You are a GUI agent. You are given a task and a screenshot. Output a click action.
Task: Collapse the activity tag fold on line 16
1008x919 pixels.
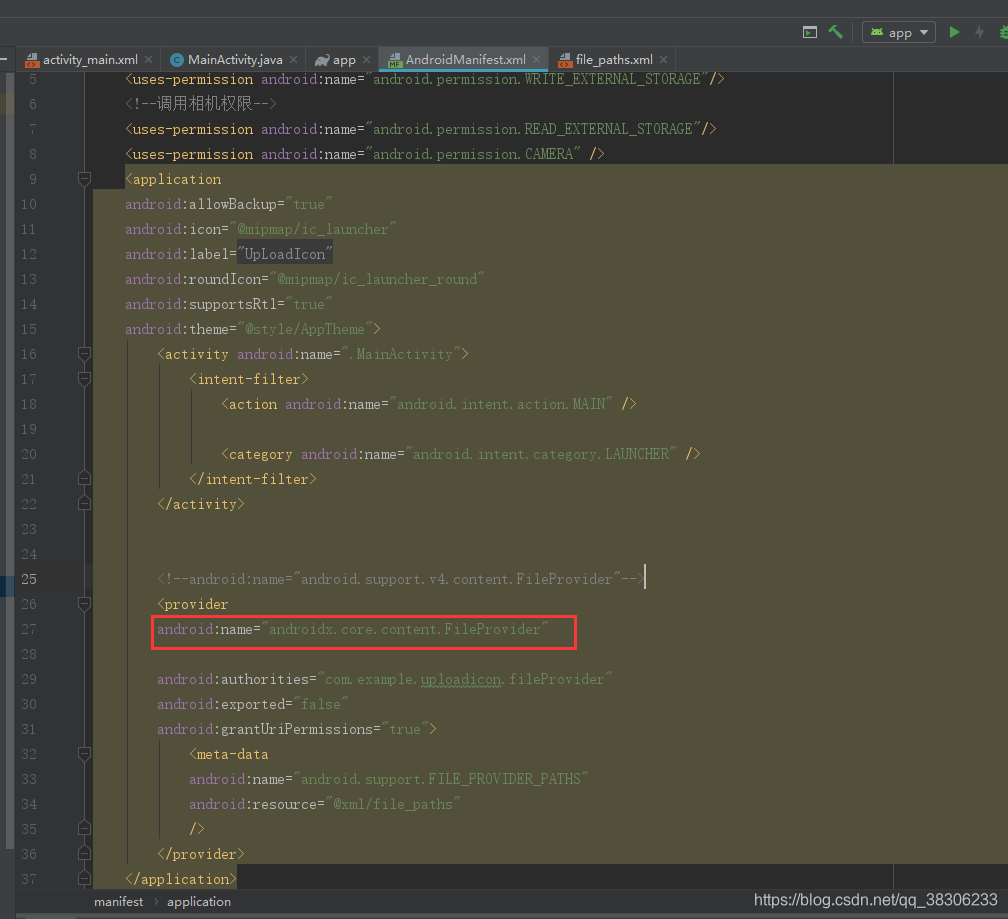[84, 353]
